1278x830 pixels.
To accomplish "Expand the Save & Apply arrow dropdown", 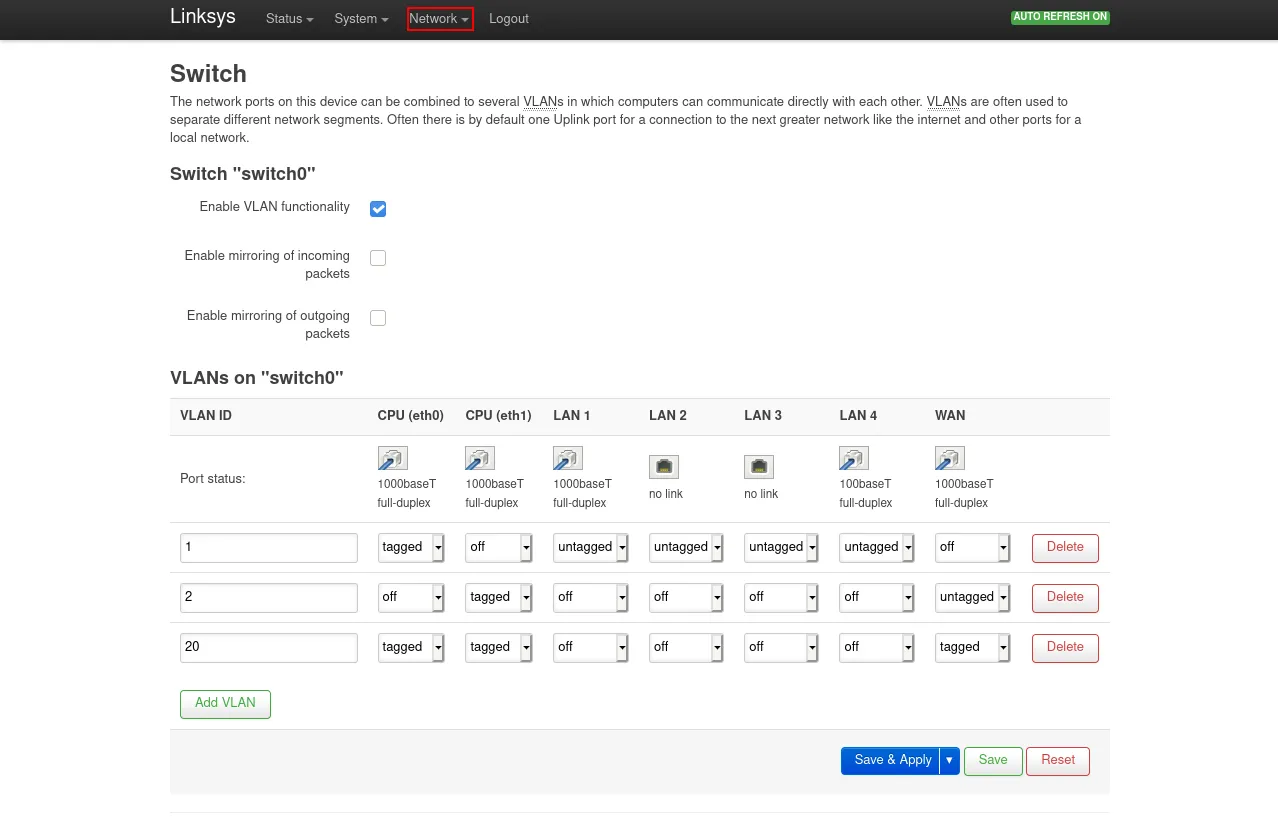I will 949,761.
